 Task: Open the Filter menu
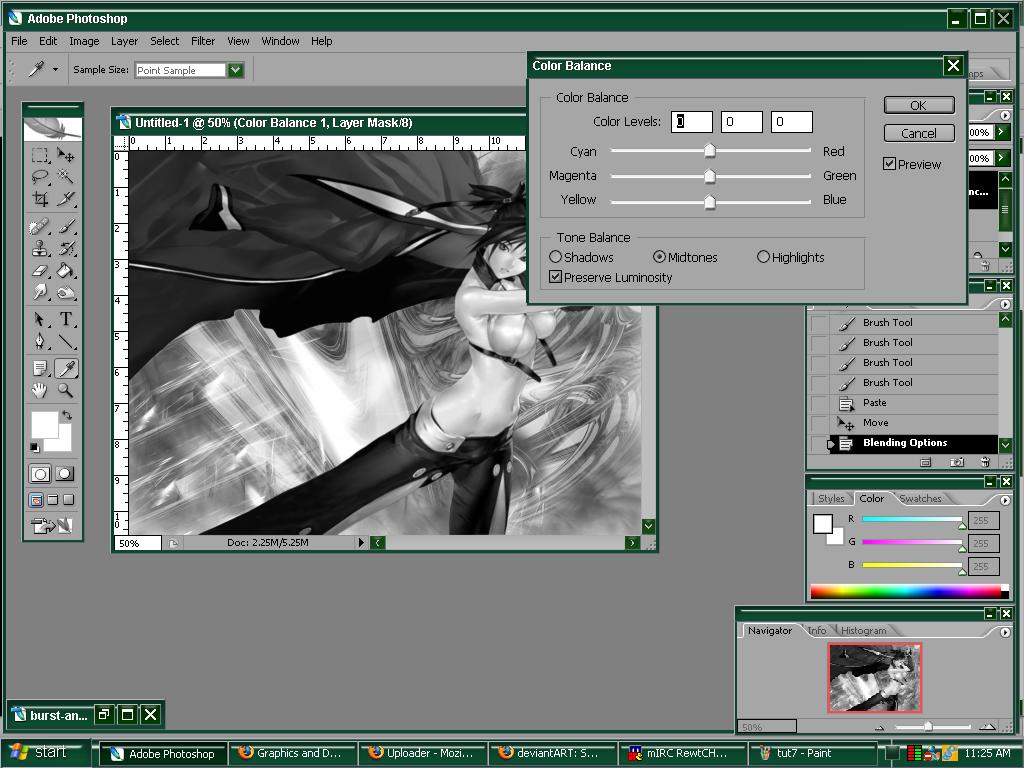[202, 41]
